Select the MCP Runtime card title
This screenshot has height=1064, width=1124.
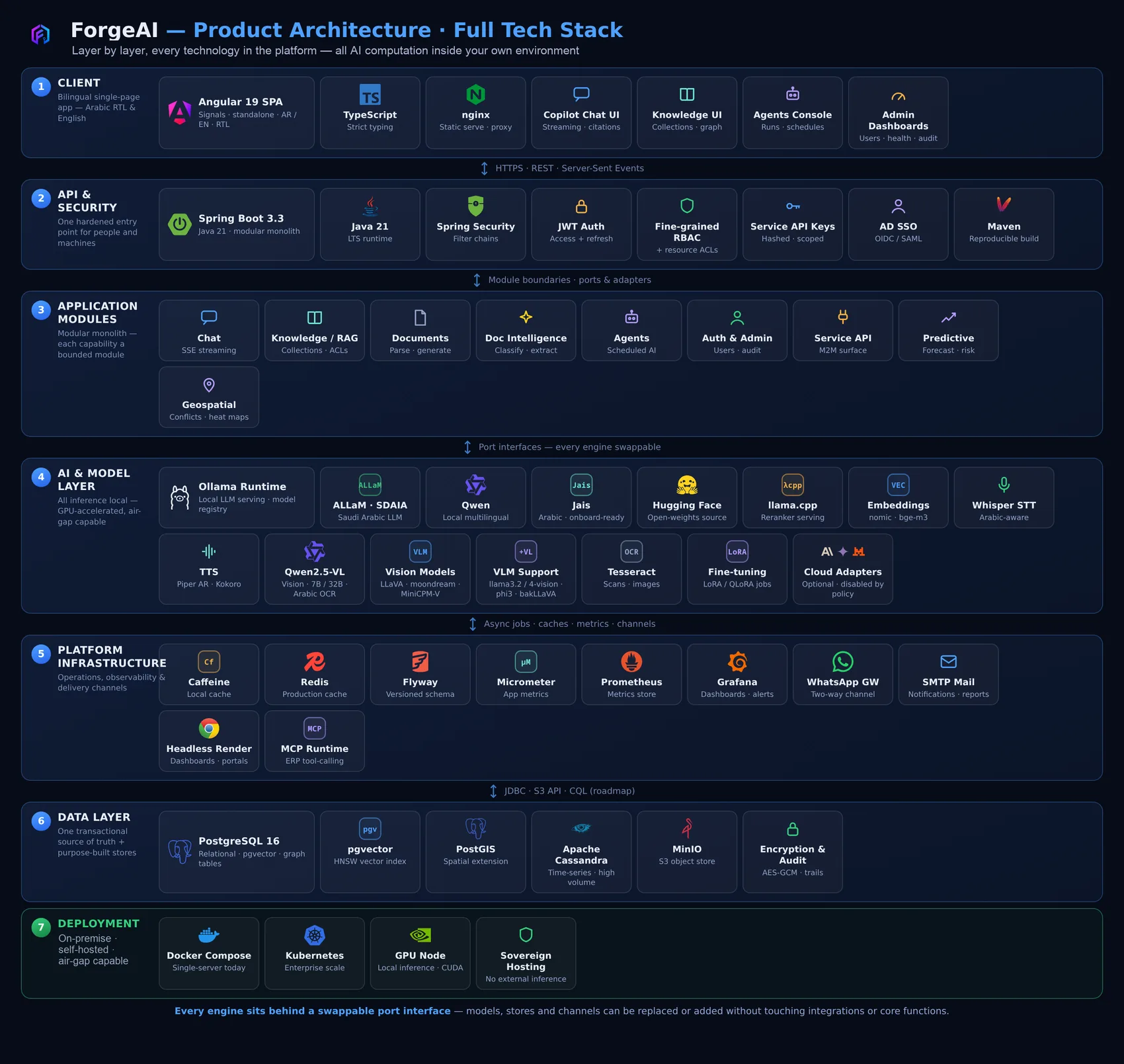click(315, 749)
